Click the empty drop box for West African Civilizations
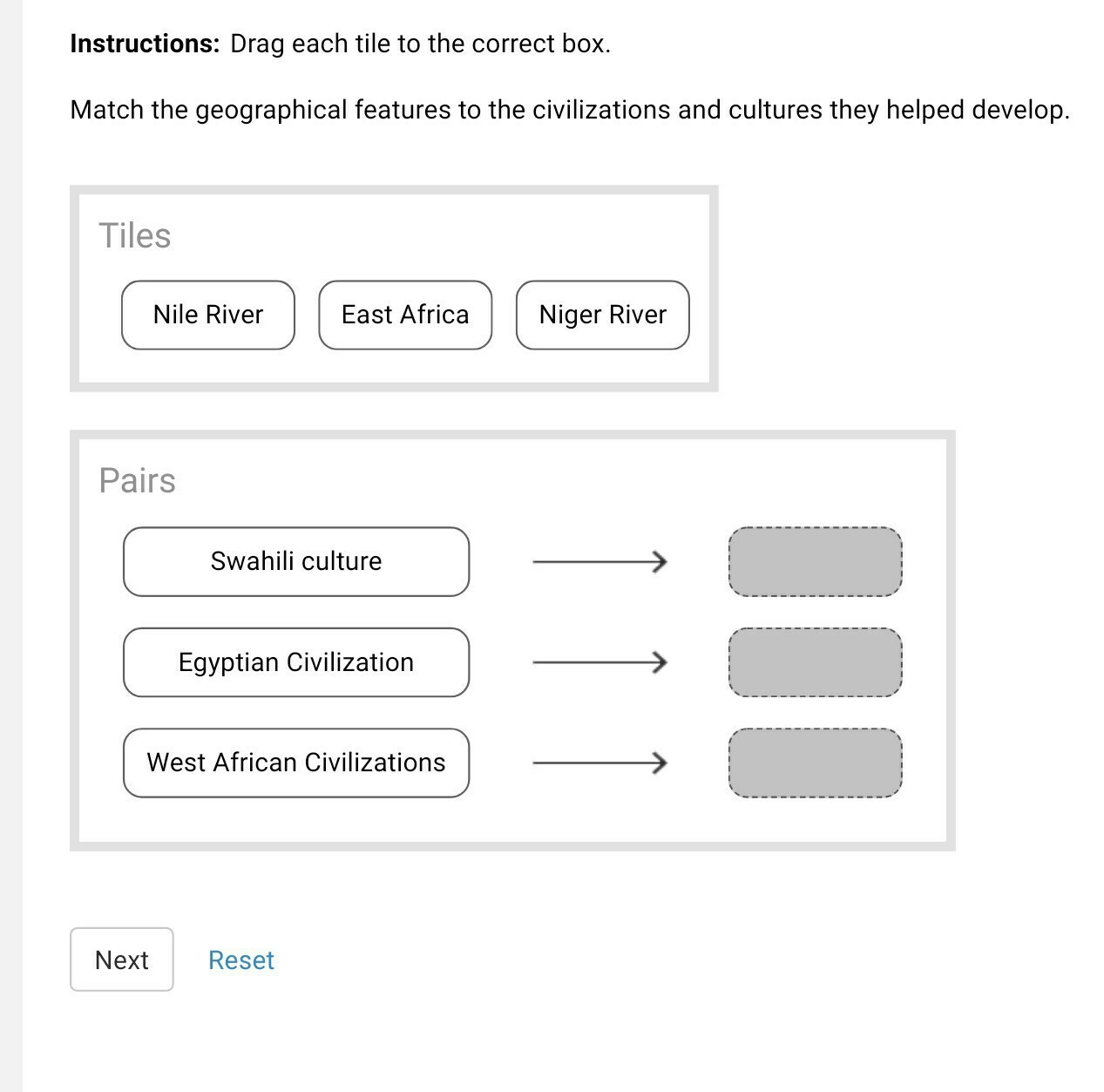Image resolution: width=1104 pixels, height=1092 pixels. pyautogui.click(x=815, y=763)
